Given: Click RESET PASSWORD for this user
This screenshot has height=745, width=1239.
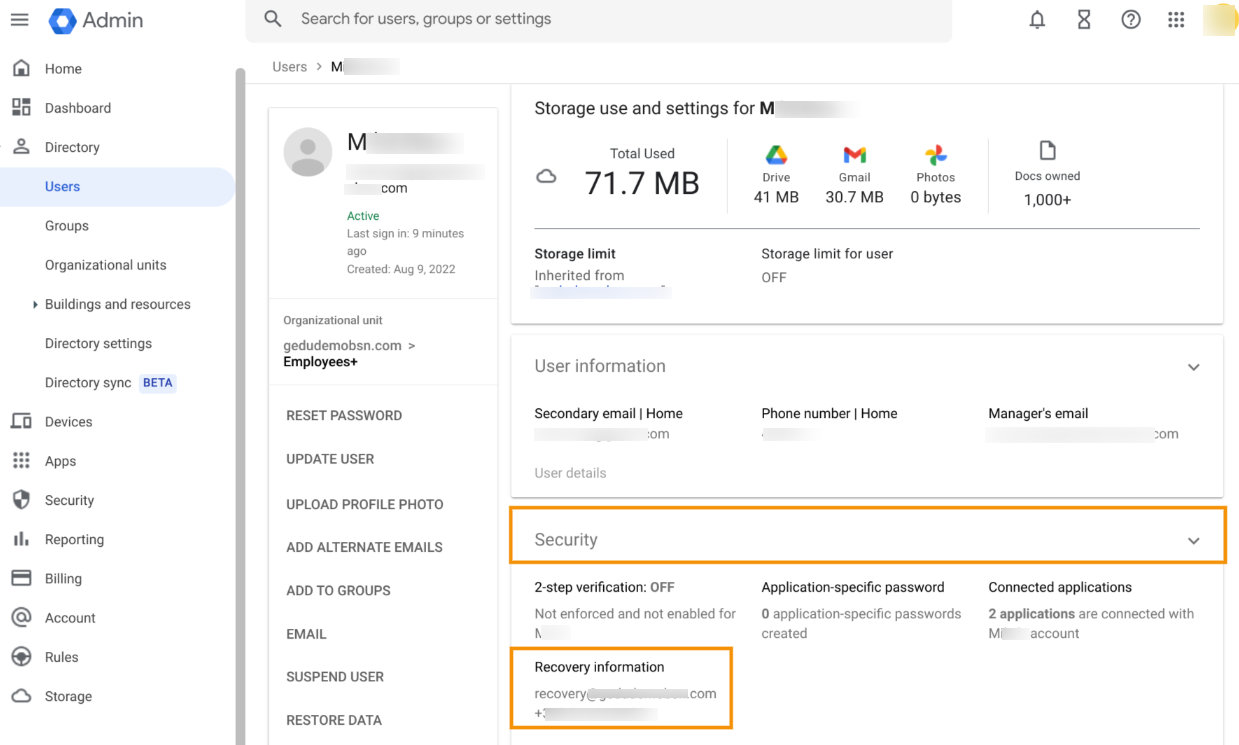Looking at the screenshot, I should click(345, 415).
